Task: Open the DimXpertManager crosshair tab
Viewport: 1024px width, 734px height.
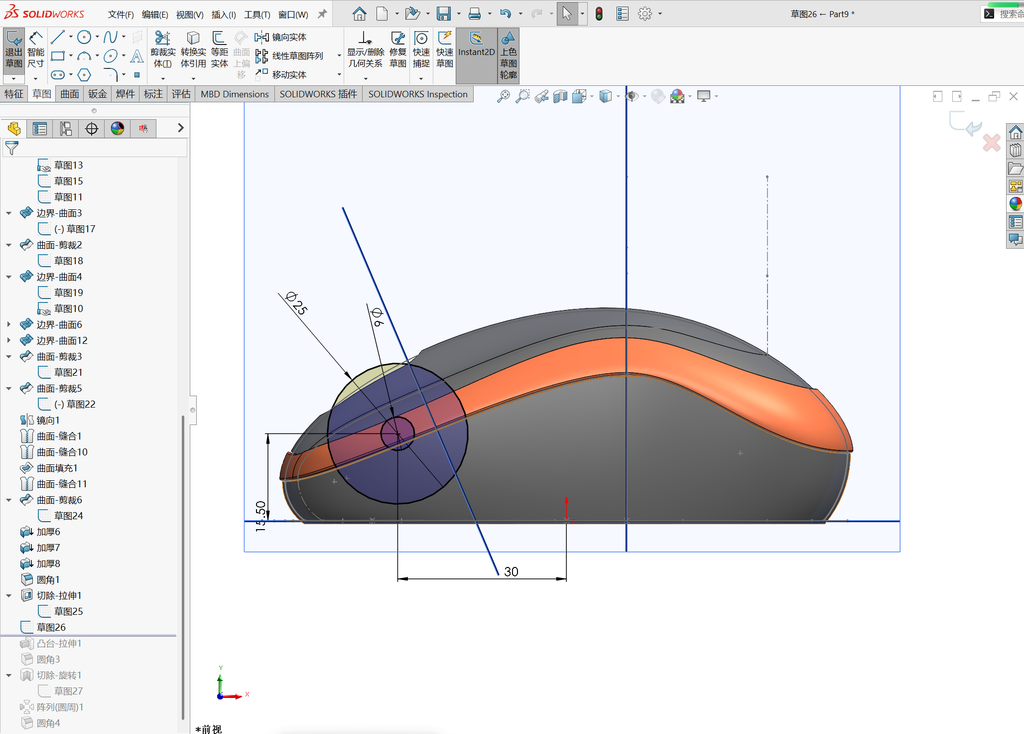Action: [x=91, y=129]
